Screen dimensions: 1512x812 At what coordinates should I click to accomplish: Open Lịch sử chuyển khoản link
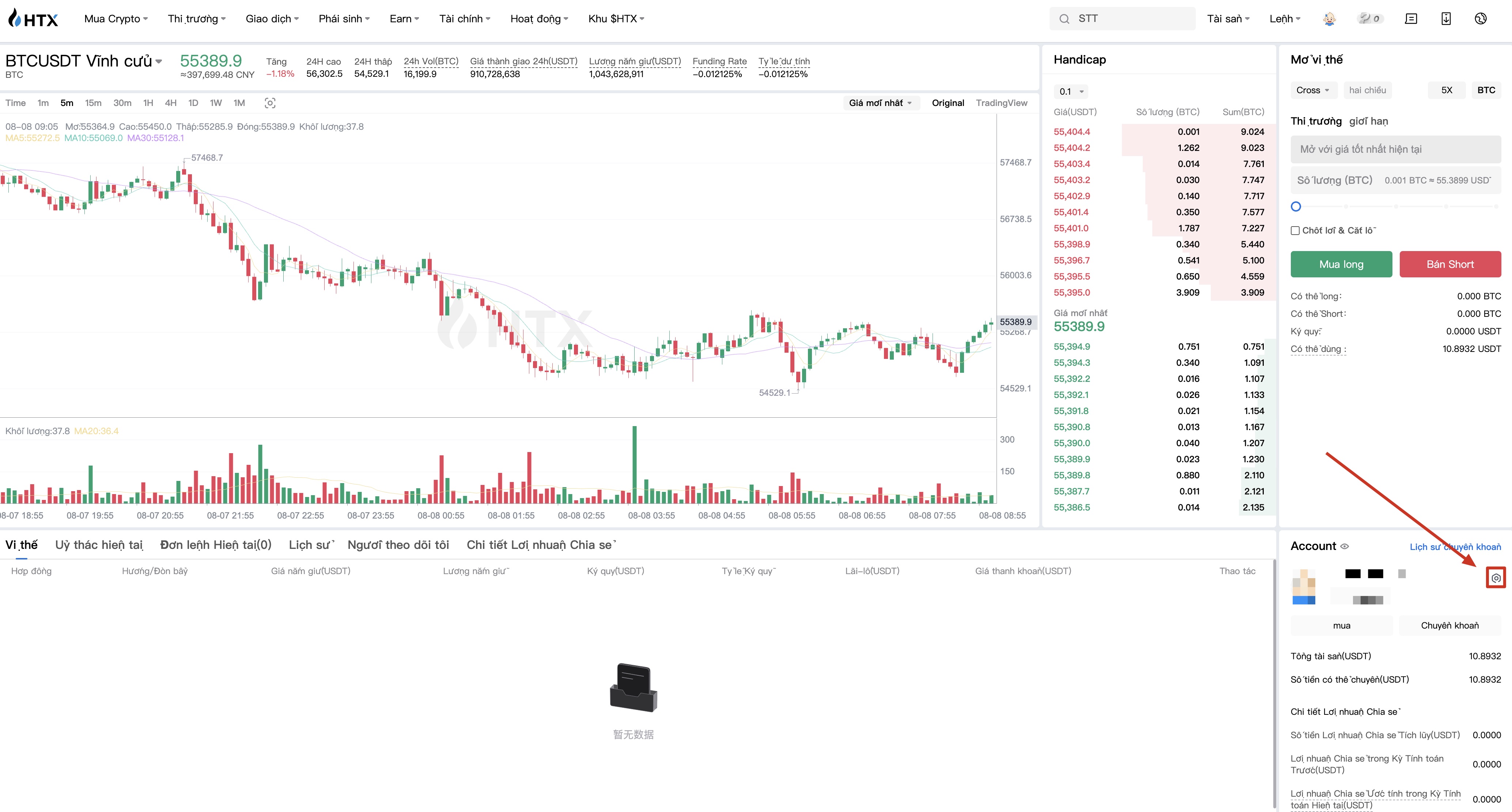1455,547
